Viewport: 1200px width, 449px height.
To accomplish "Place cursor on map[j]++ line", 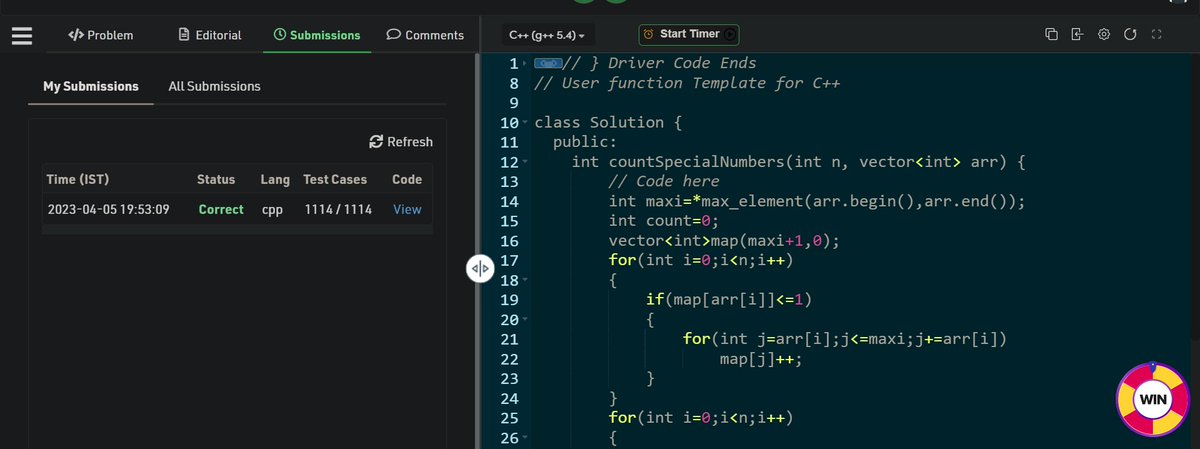I will pos(761,359).
